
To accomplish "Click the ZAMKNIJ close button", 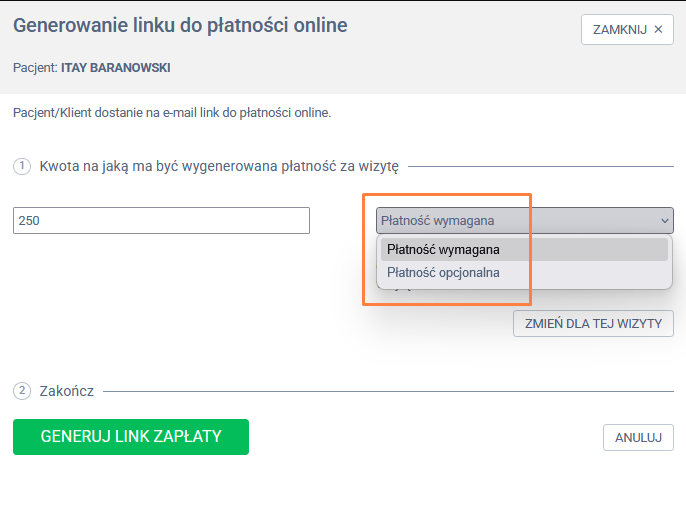I will [x=627, y=30].
